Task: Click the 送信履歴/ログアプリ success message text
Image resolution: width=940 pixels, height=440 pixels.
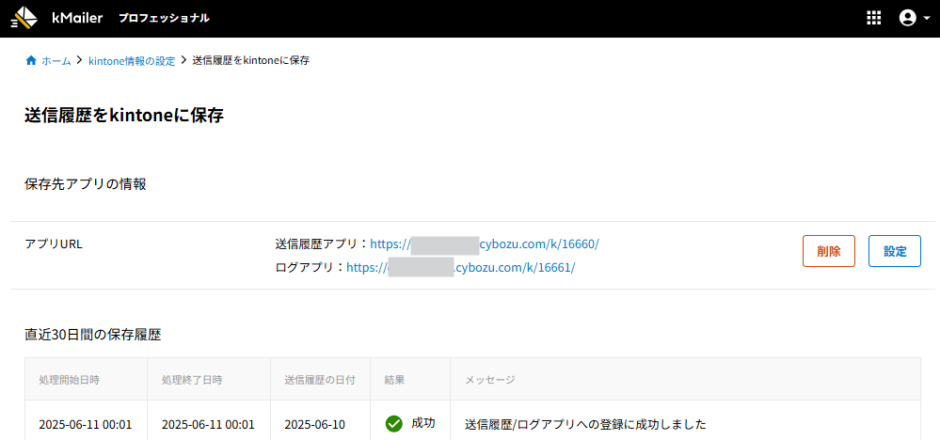Action: pyautogui.click(x=585, y=424)
